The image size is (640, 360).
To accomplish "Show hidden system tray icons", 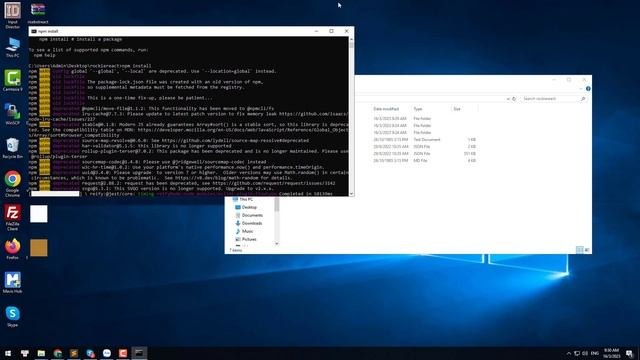I will point(569,353).
